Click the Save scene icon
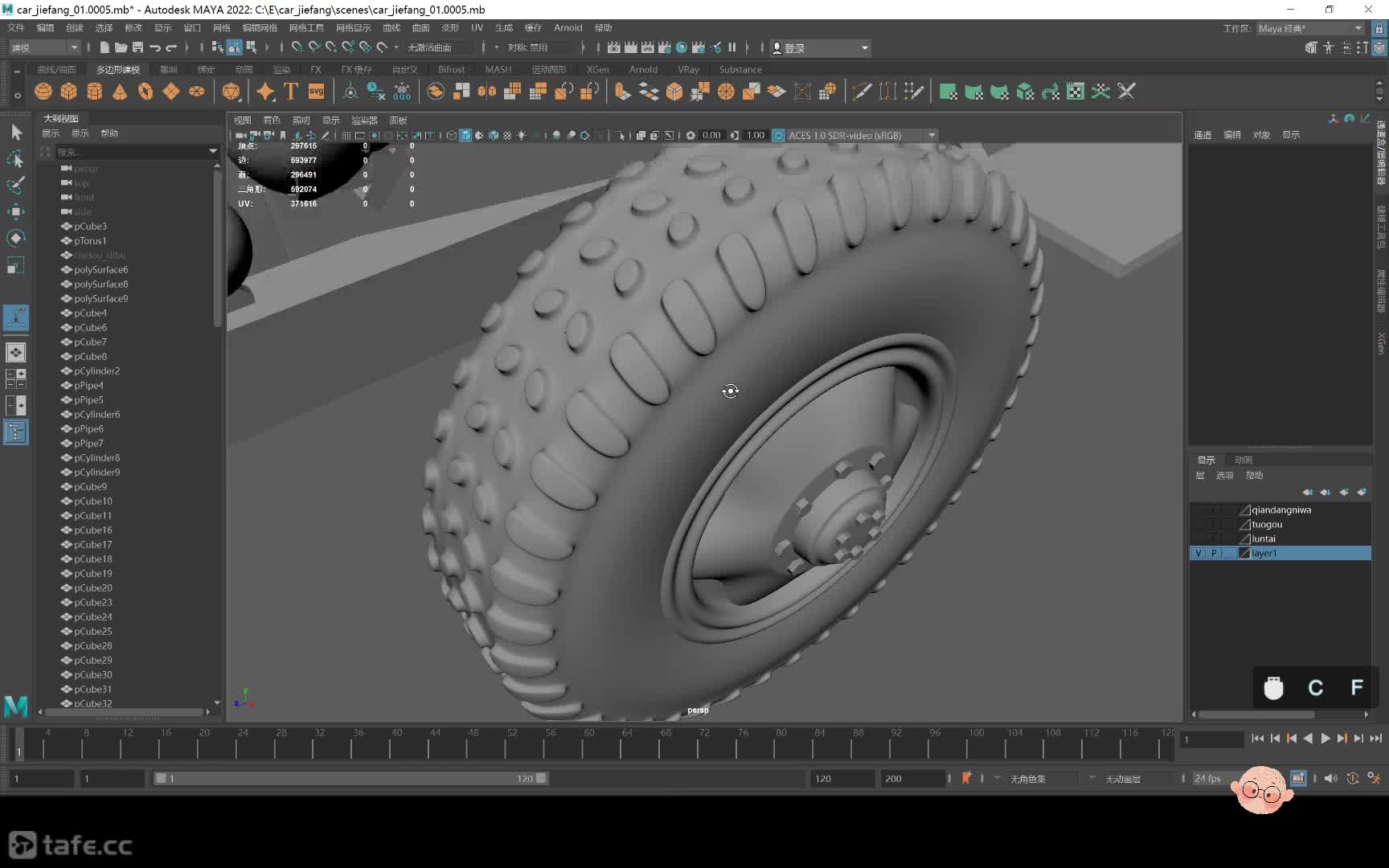 [x=137, y=47]
